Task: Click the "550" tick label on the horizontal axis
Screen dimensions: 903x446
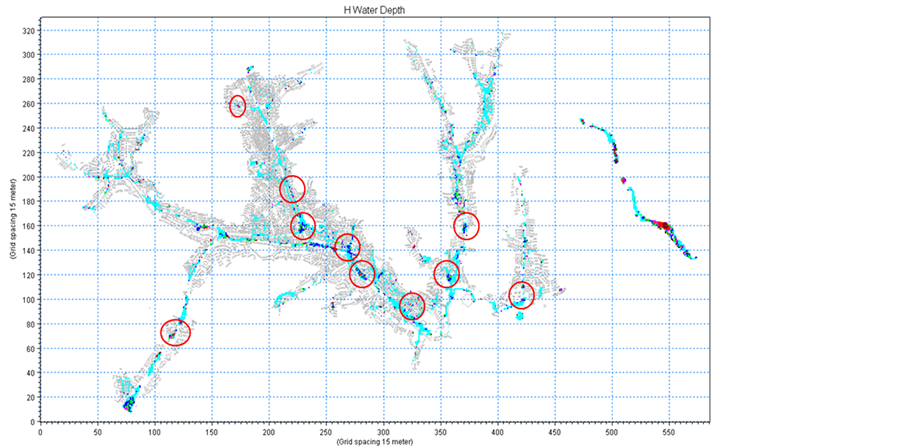Action: [x=667, y=432]
